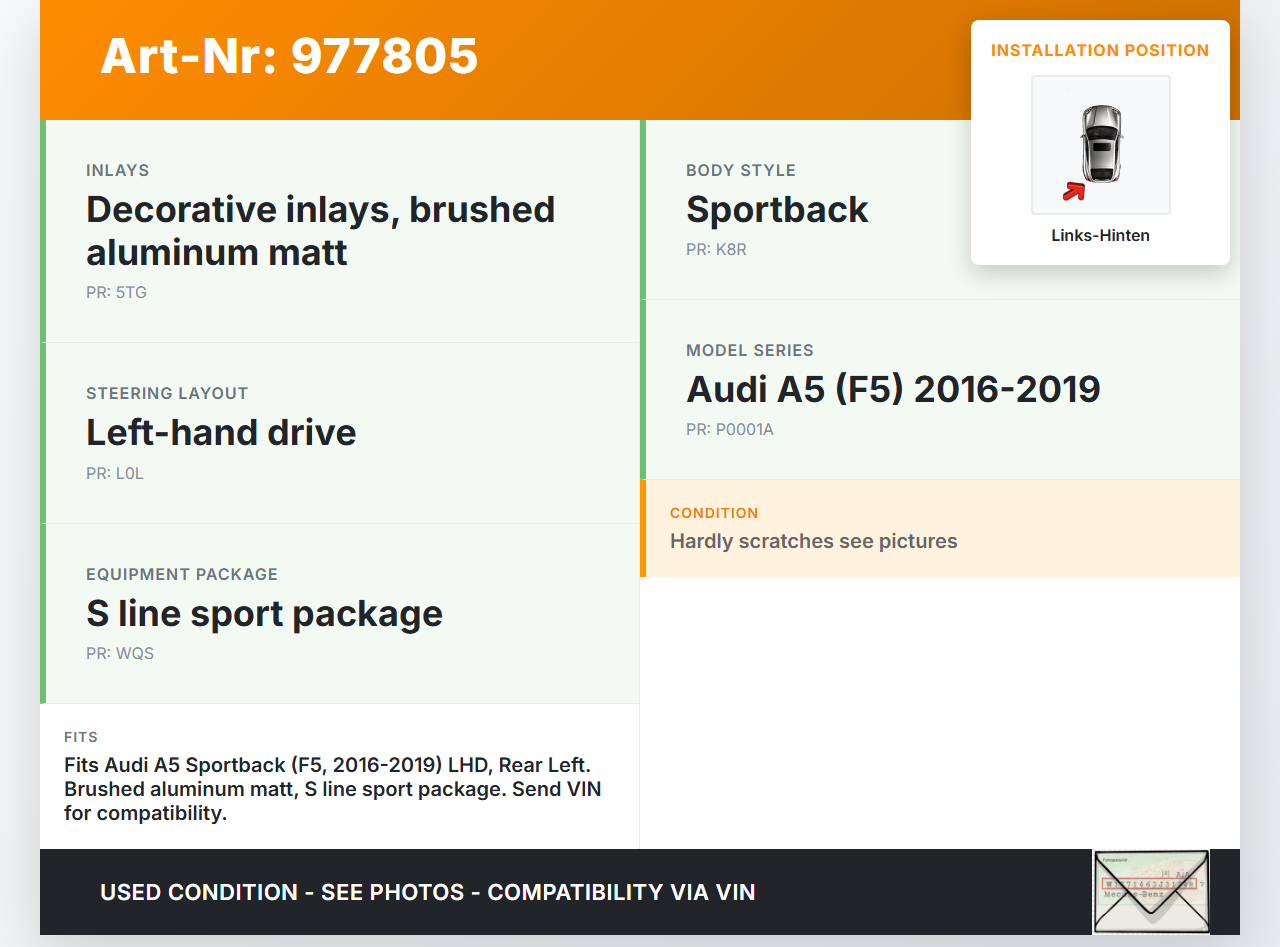Viewport: 1280px width, 947px height.
Task: Click the Left-hand drive value
Action: 221,433
